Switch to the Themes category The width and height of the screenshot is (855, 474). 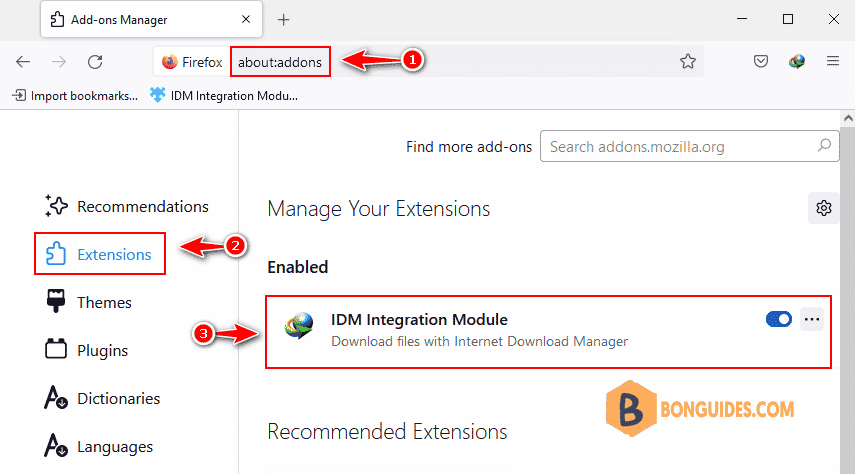(89, 302)
